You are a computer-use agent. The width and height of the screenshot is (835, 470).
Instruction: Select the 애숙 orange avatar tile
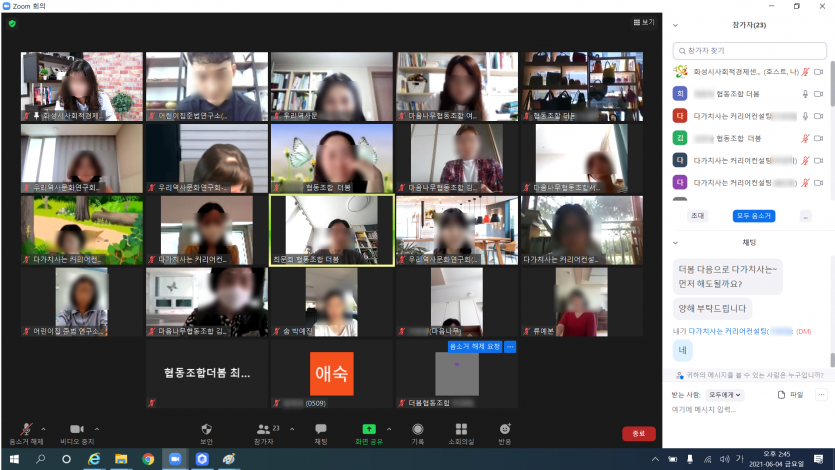coord(332,374)
